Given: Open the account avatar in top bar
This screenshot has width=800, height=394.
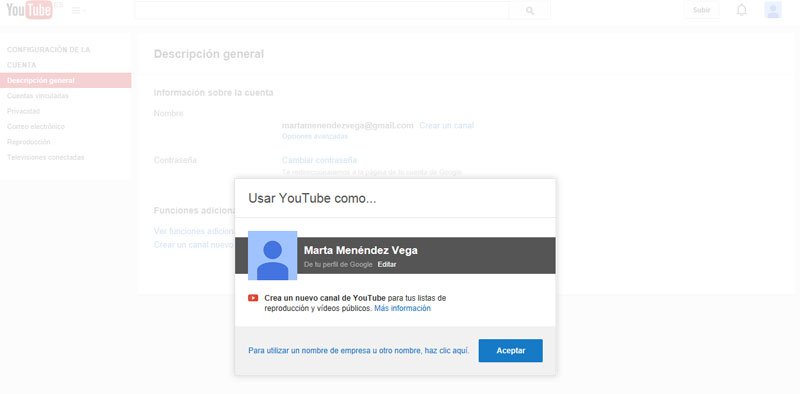Looking at the screenshot, I should (773, 10).
